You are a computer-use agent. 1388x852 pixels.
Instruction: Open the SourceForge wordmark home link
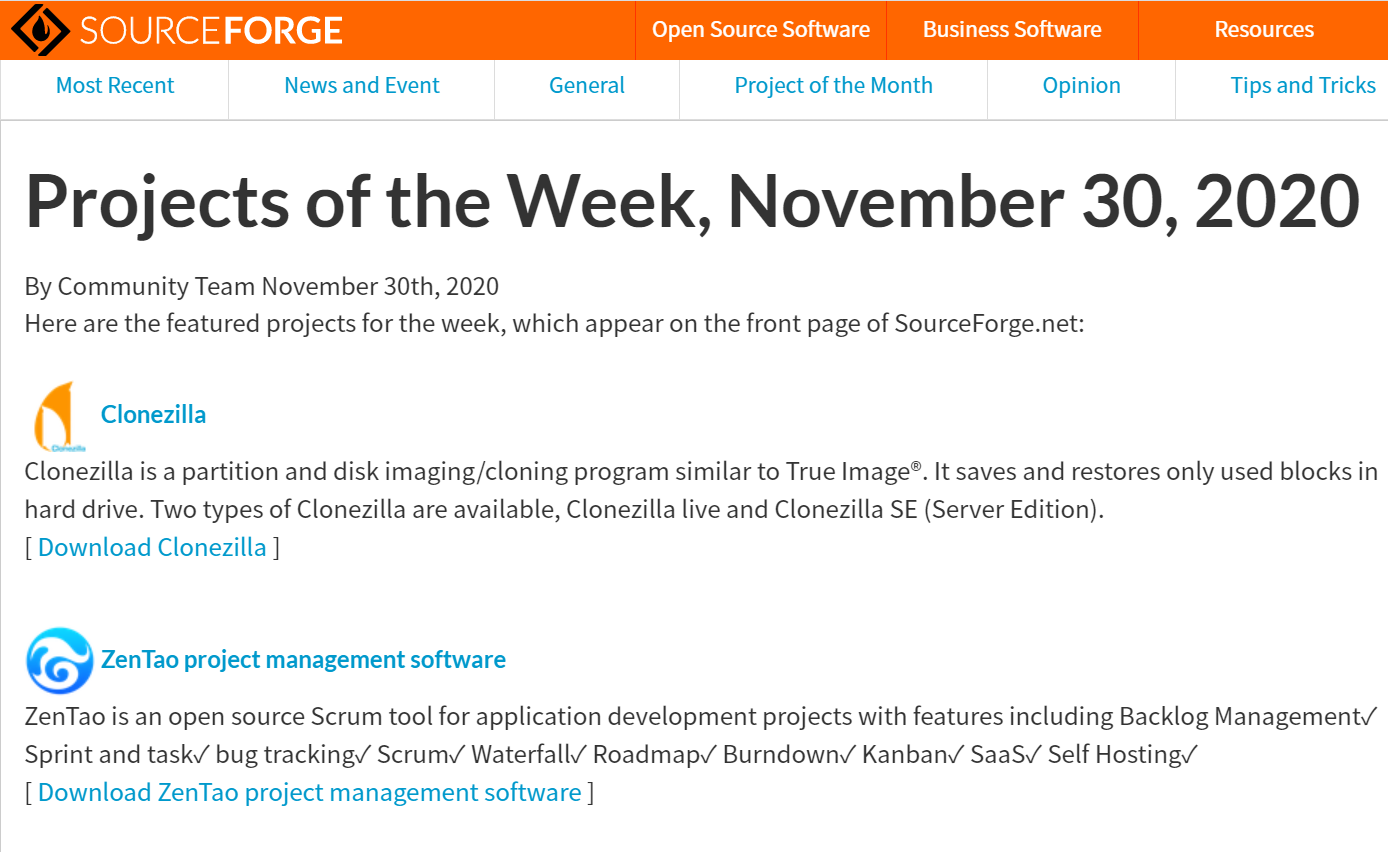211,30
